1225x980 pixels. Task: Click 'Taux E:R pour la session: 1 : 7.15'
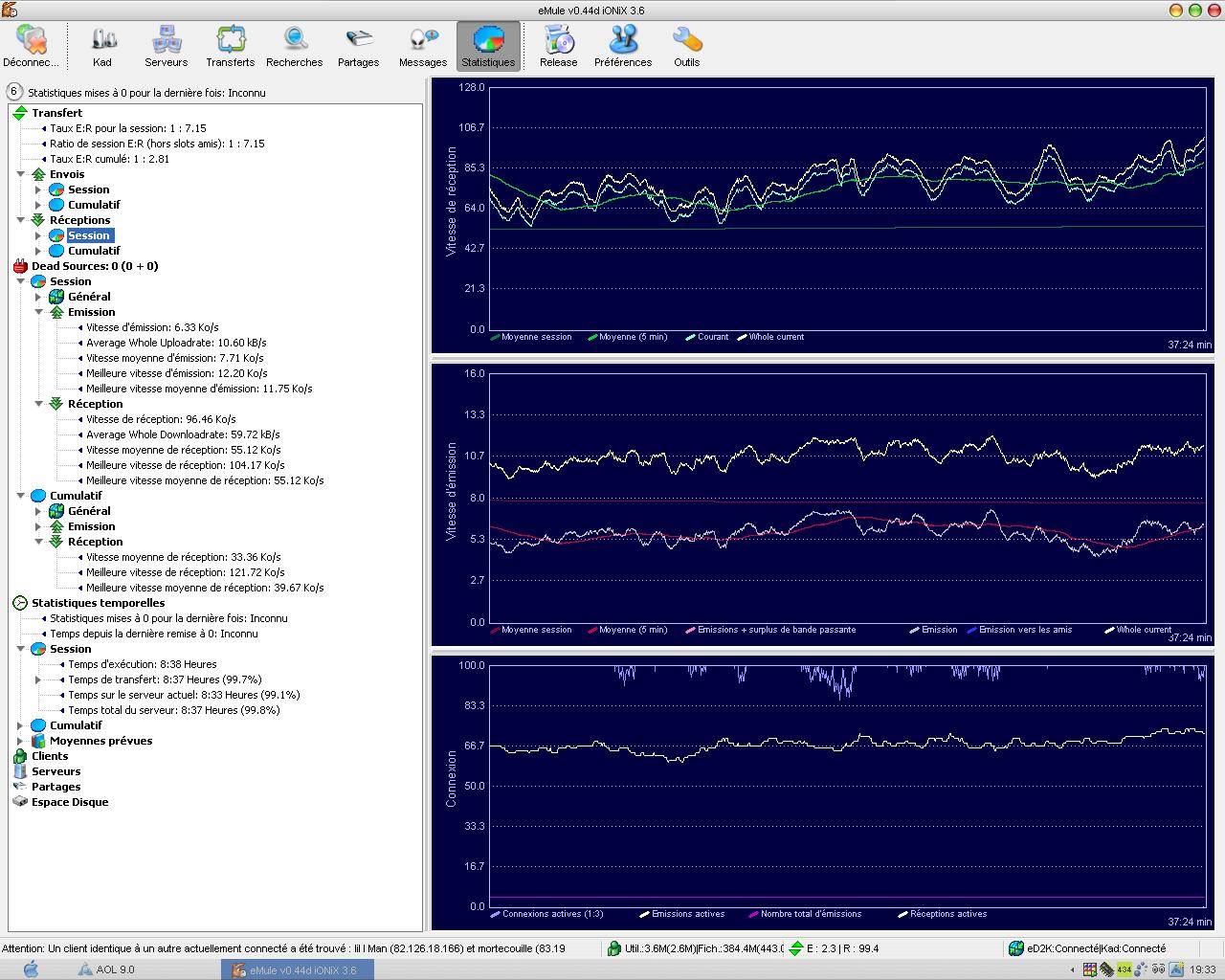tap(128, 128)
